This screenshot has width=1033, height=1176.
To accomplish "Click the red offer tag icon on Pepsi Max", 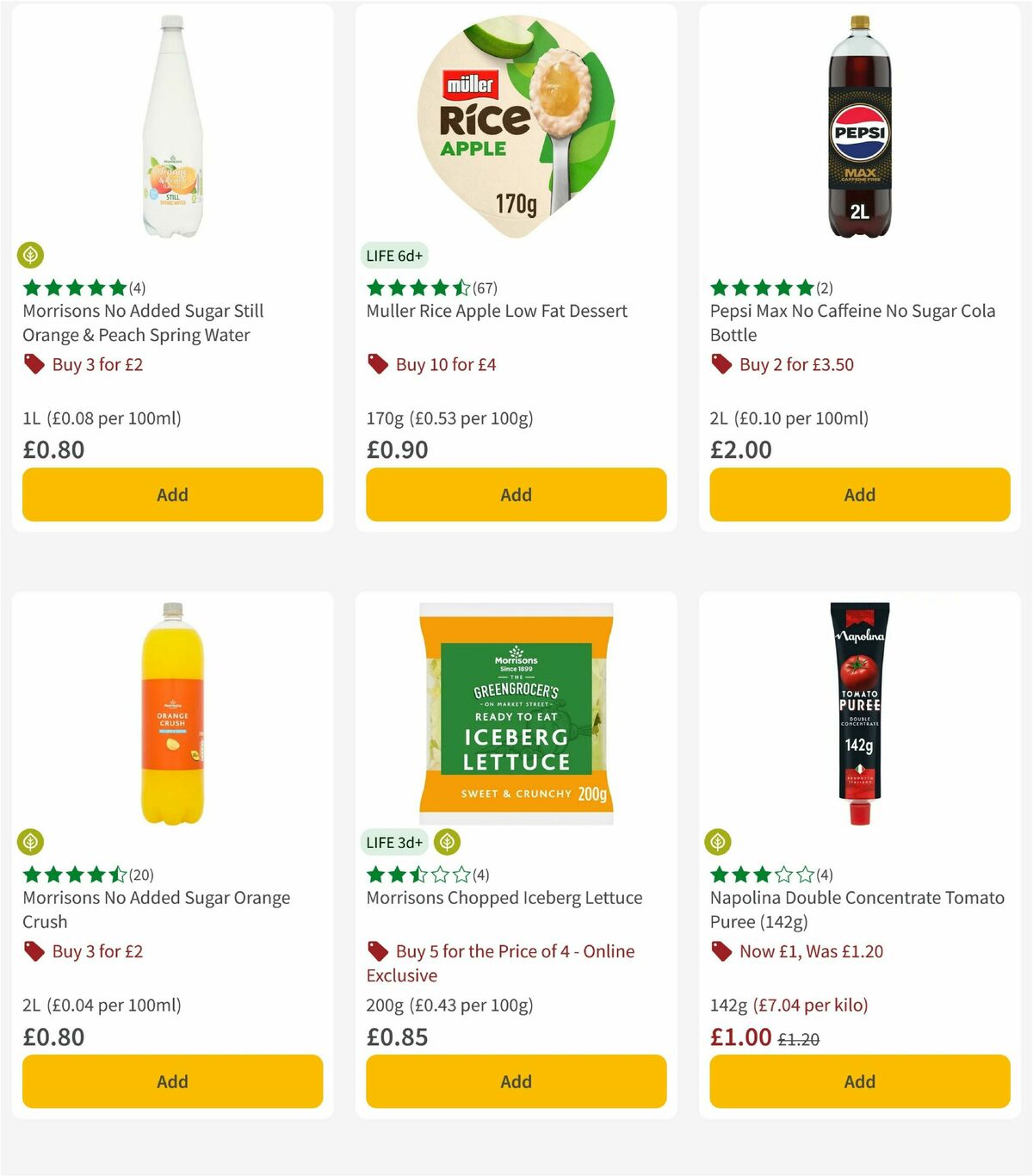I will [720, 364].
